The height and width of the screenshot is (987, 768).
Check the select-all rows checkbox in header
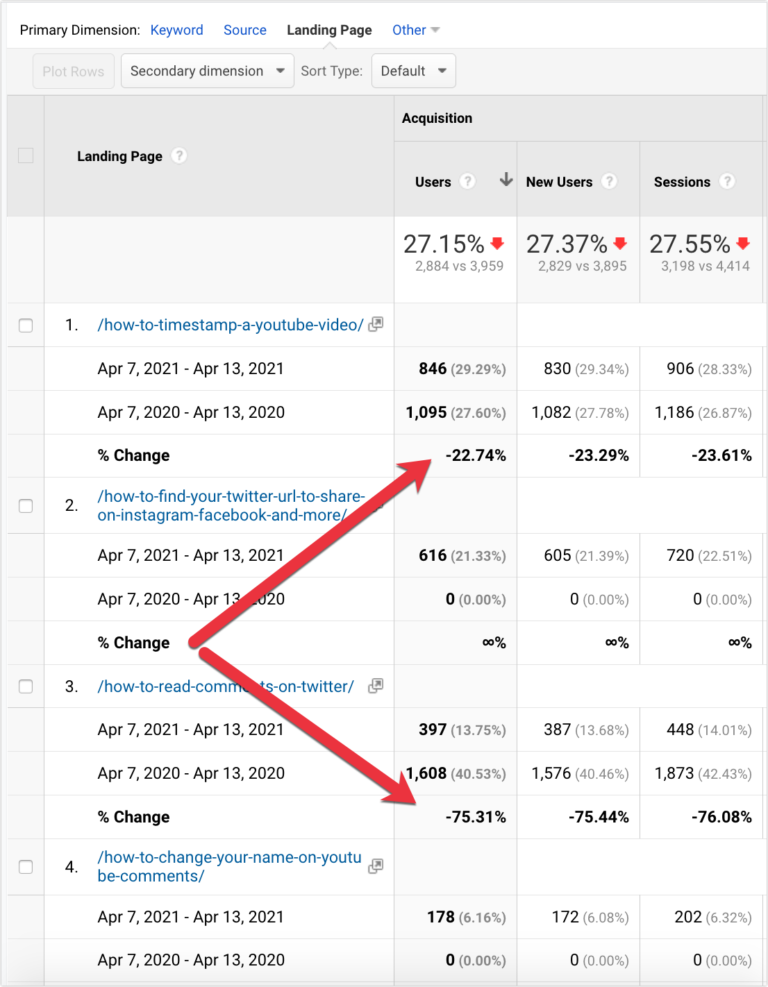tap(26, 156)
